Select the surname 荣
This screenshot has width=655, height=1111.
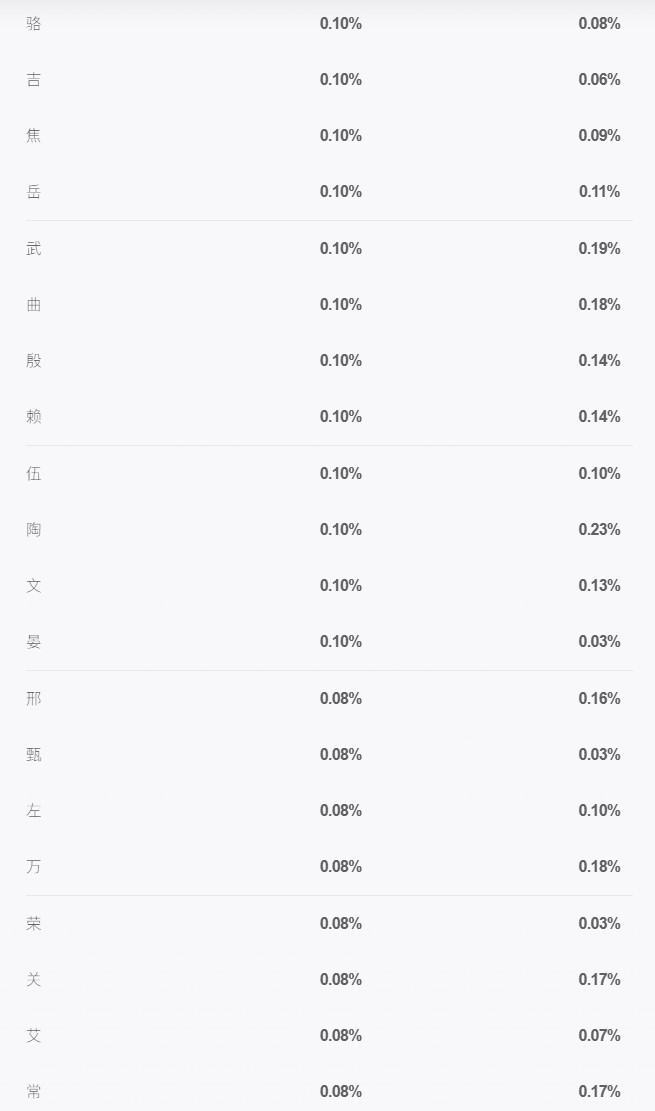pyautogui.click(x=34, y=923)
